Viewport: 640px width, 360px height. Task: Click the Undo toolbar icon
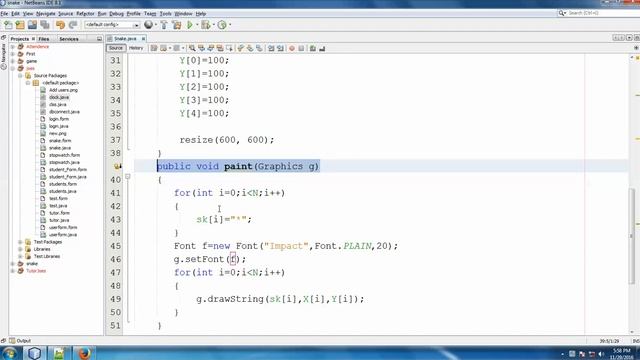pyautogui.click(x=60, y=25)
